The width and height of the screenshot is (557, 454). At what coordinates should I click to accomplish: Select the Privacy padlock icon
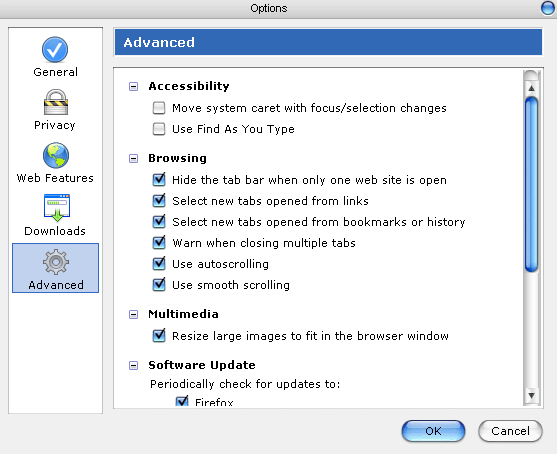click(55, 102)
